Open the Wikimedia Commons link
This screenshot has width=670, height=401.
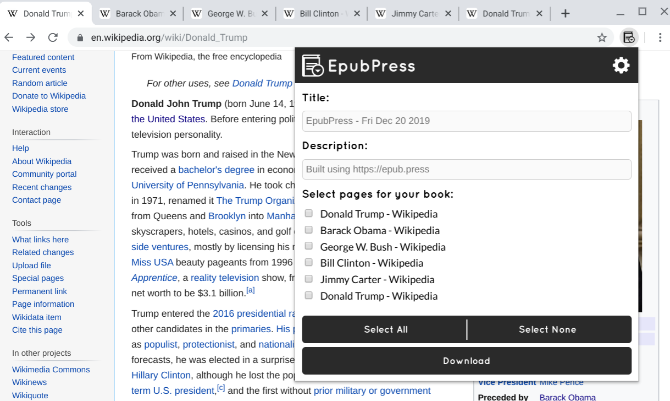(x=51, y=369)
